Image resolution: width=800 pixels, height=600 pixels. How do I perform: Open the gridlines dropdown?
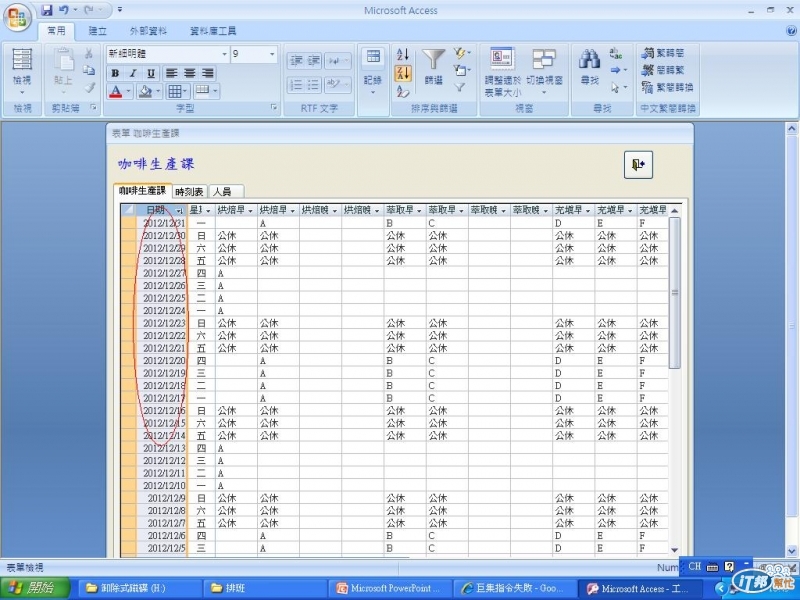click(x=178, y=92)
